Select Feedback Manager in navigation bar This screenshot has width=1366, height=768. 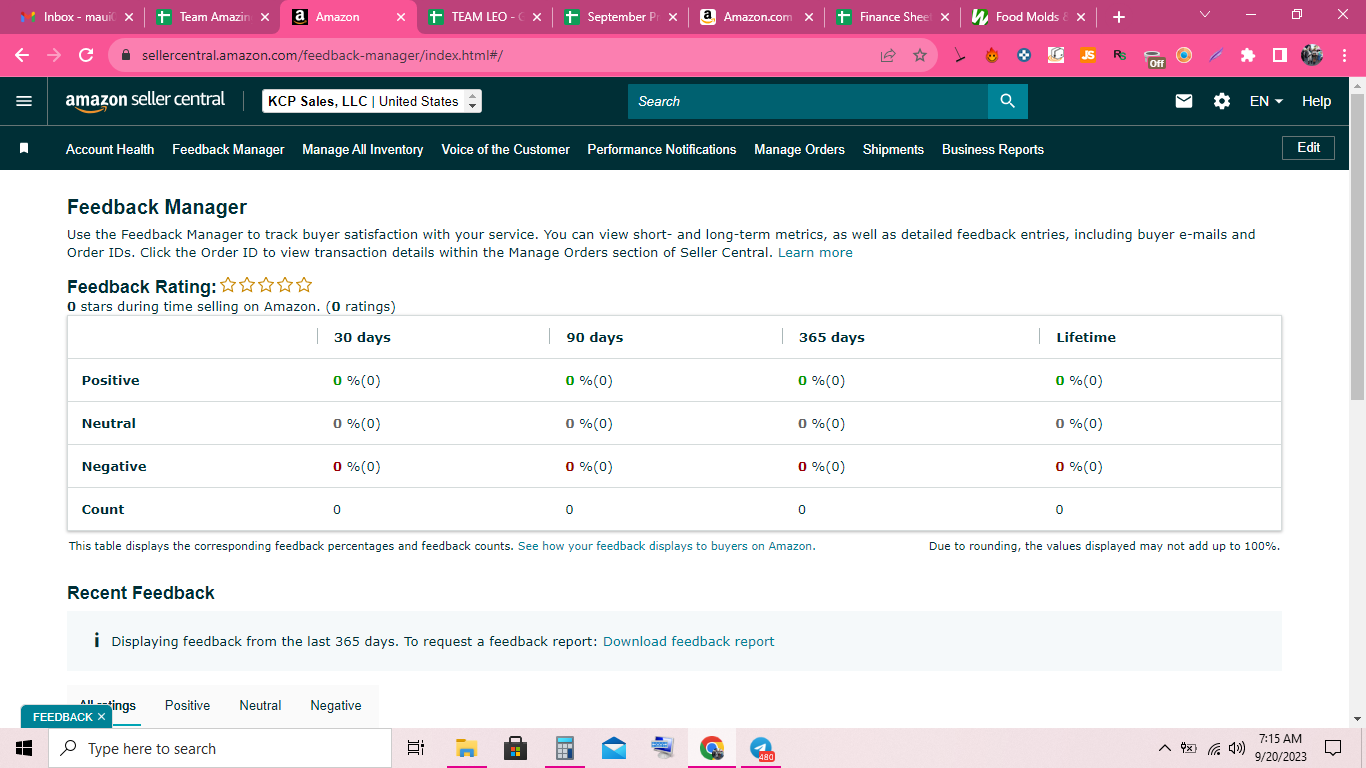228,149
